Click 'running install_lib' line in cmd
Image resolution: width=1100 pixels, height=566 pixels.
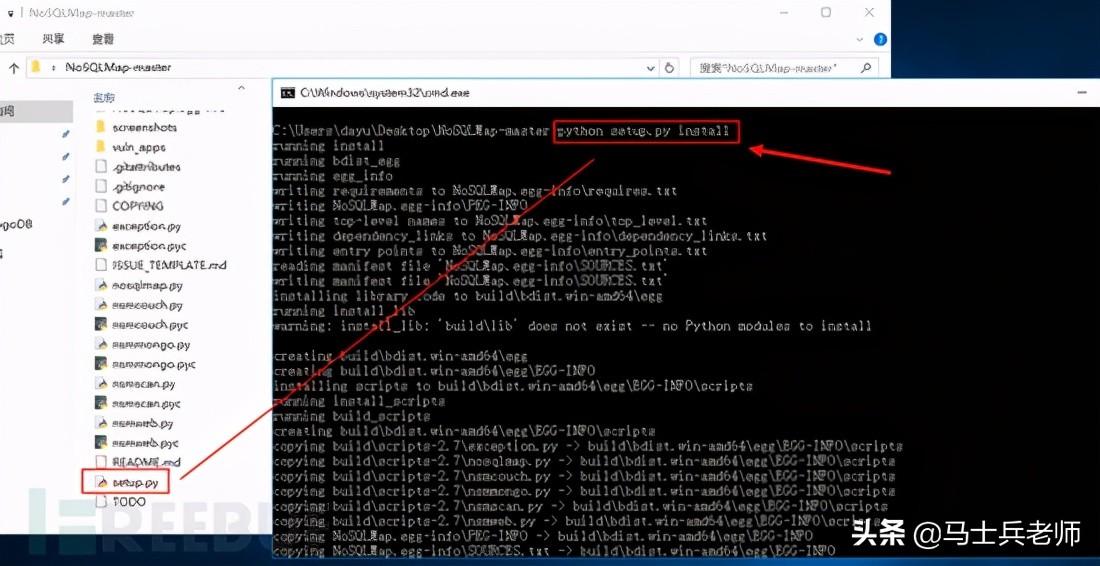point(344,311)
